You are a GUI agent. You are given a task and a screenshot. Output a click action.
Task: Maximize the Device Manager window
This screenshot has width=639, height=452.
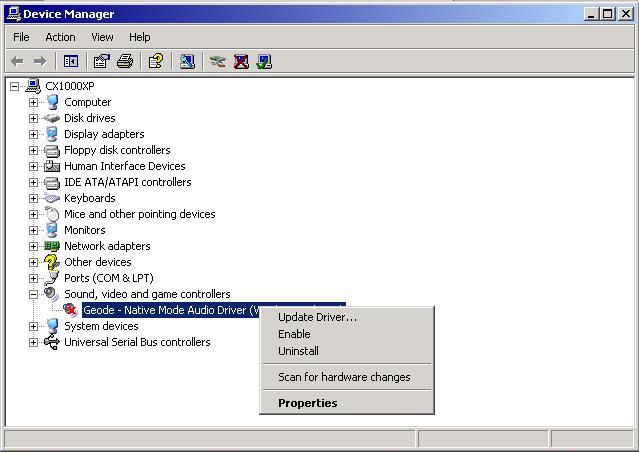(x=607, y=14)
